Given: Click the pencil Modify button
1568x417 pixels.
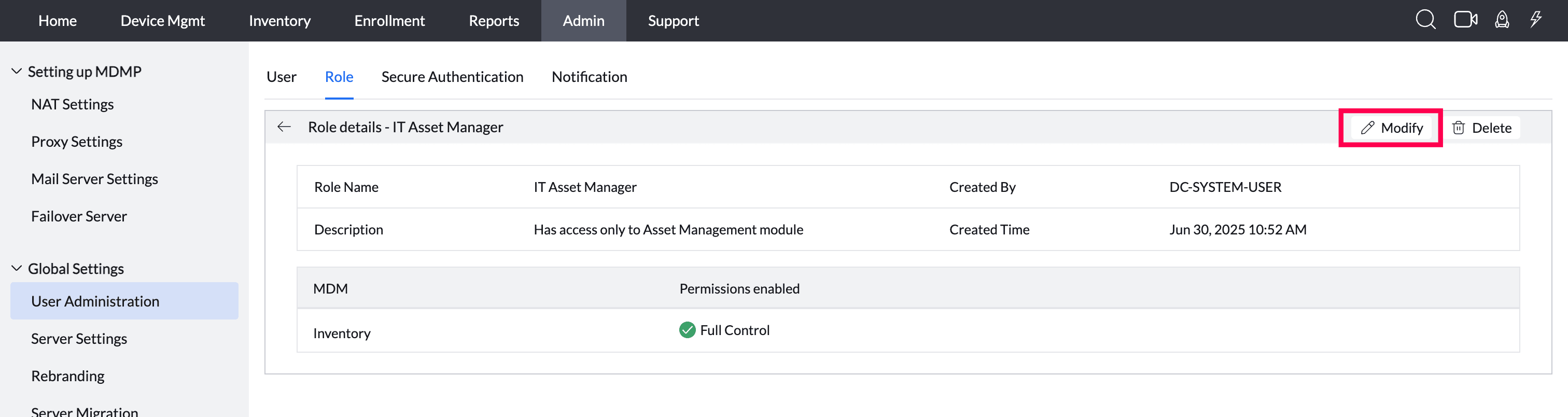Looking at the screenshot, I should pyautogui.click(x=1392, y=128).
